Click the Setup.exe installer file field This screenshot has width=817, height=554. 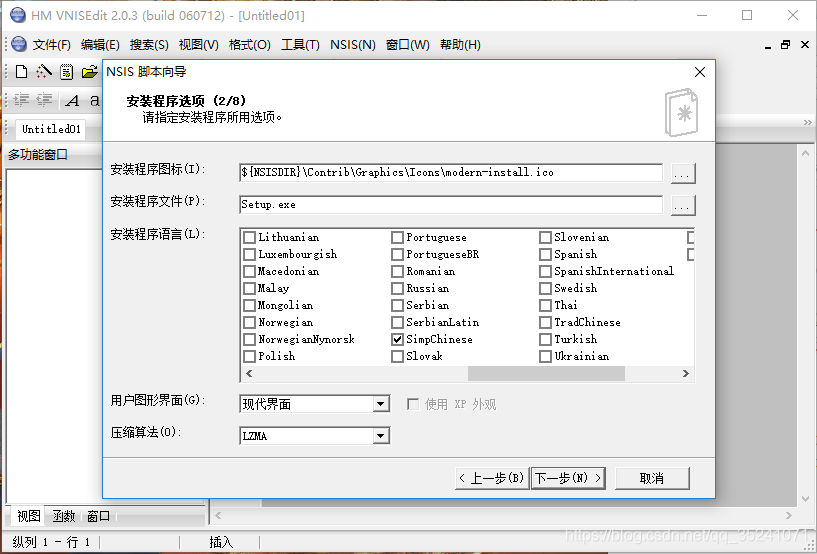[451, 205]
